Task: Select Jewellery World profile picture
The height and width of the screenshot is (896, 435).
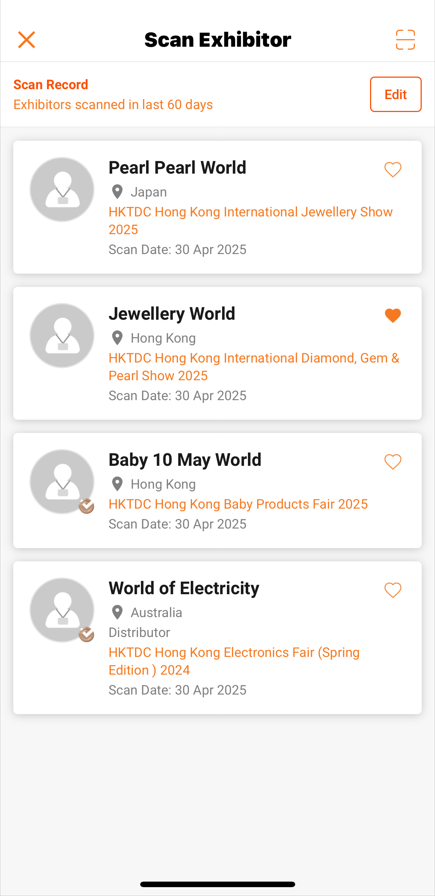Action: click(62, 335)
